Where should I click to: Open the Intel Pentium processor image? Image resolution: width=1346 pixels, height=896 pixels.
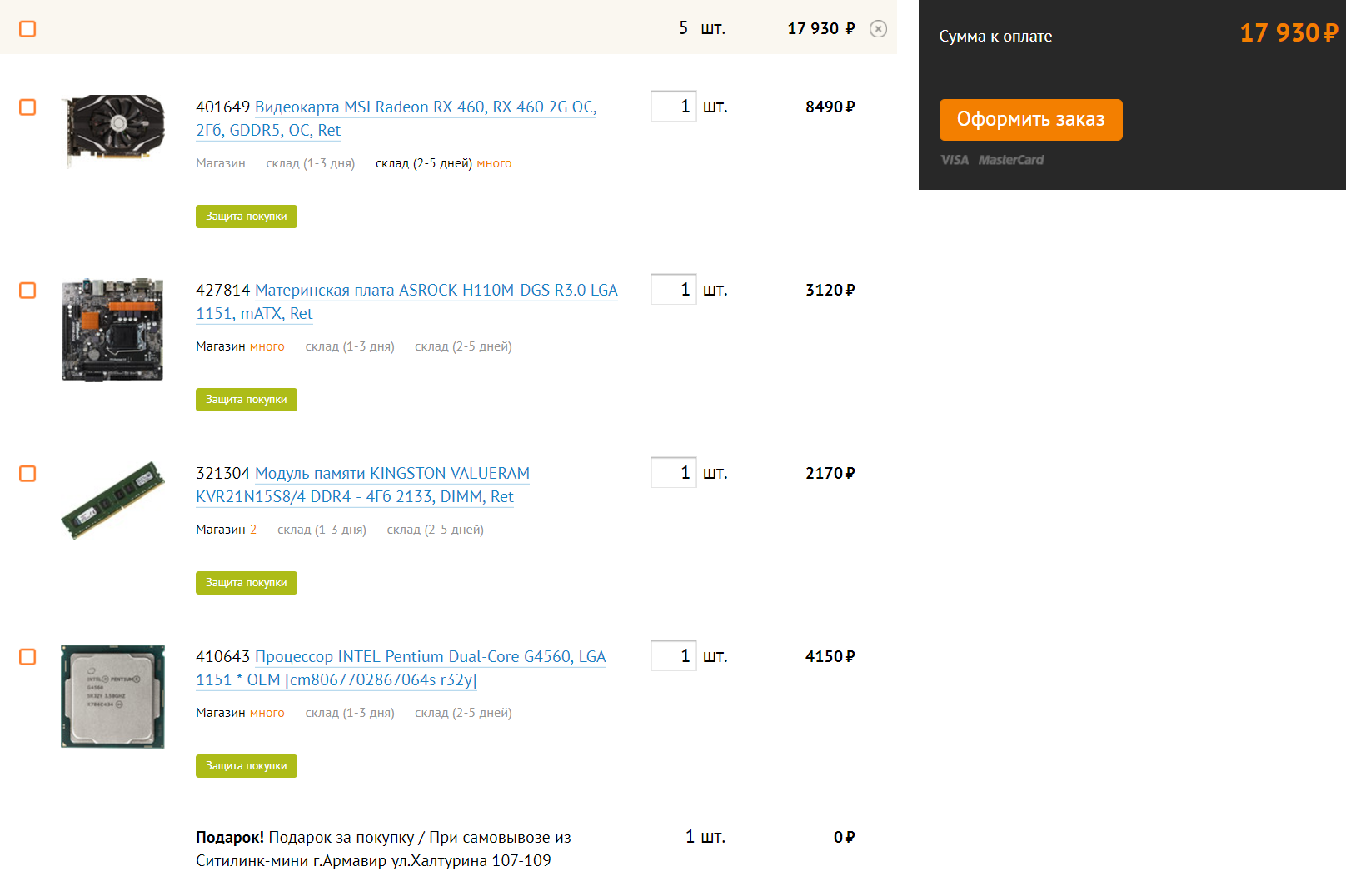point(113,696)
